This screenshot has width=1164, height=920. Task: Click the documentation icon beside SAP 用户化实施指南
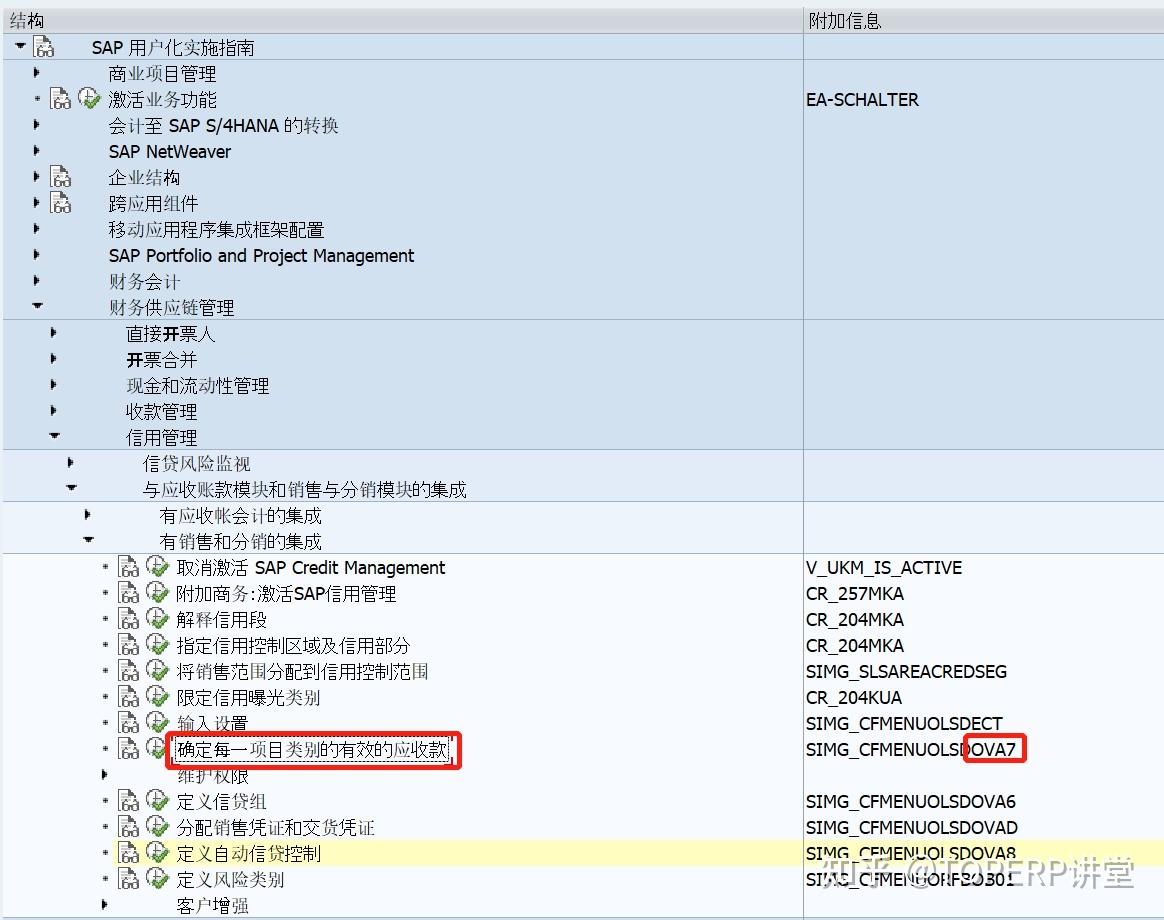point(43,46)
